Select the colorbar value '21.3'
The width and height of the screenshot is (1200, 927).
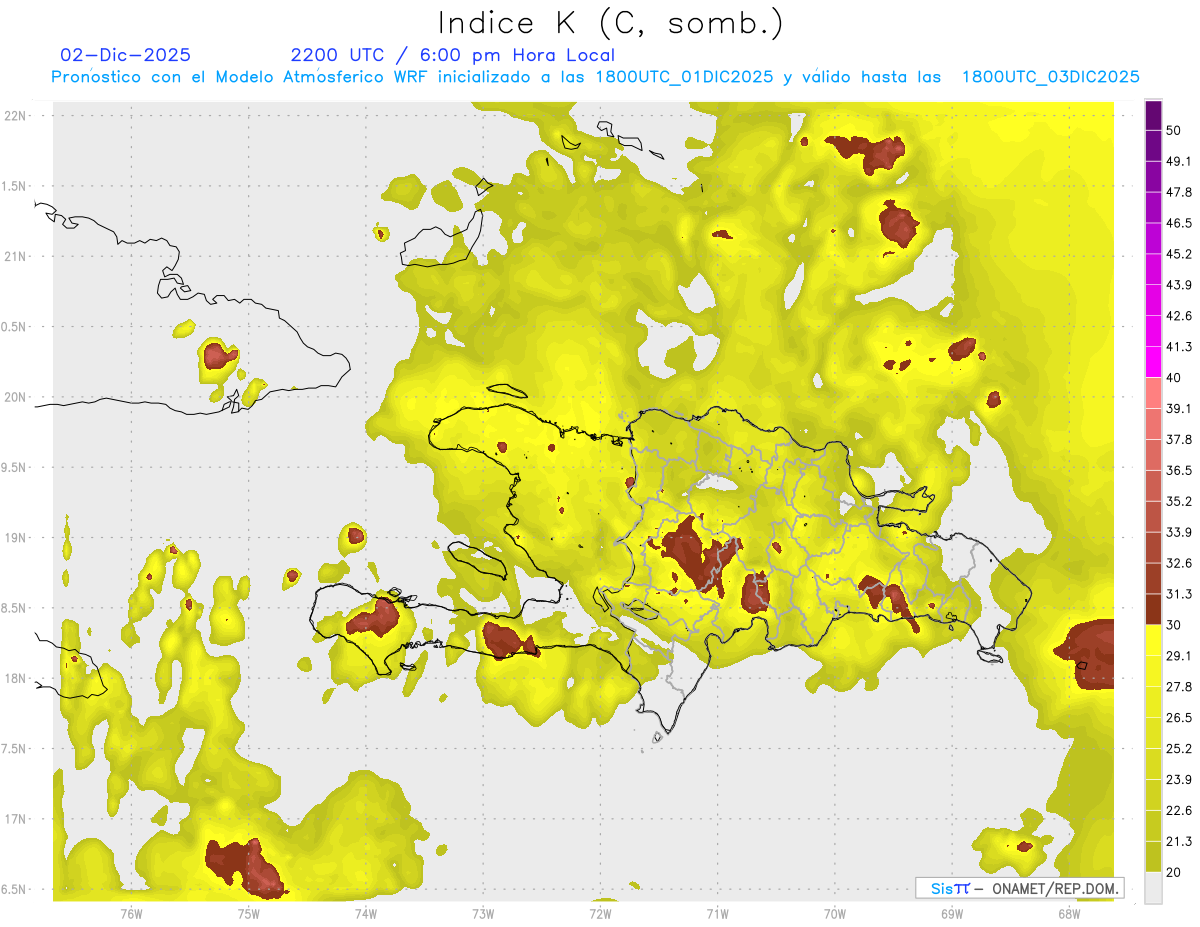1179,841
